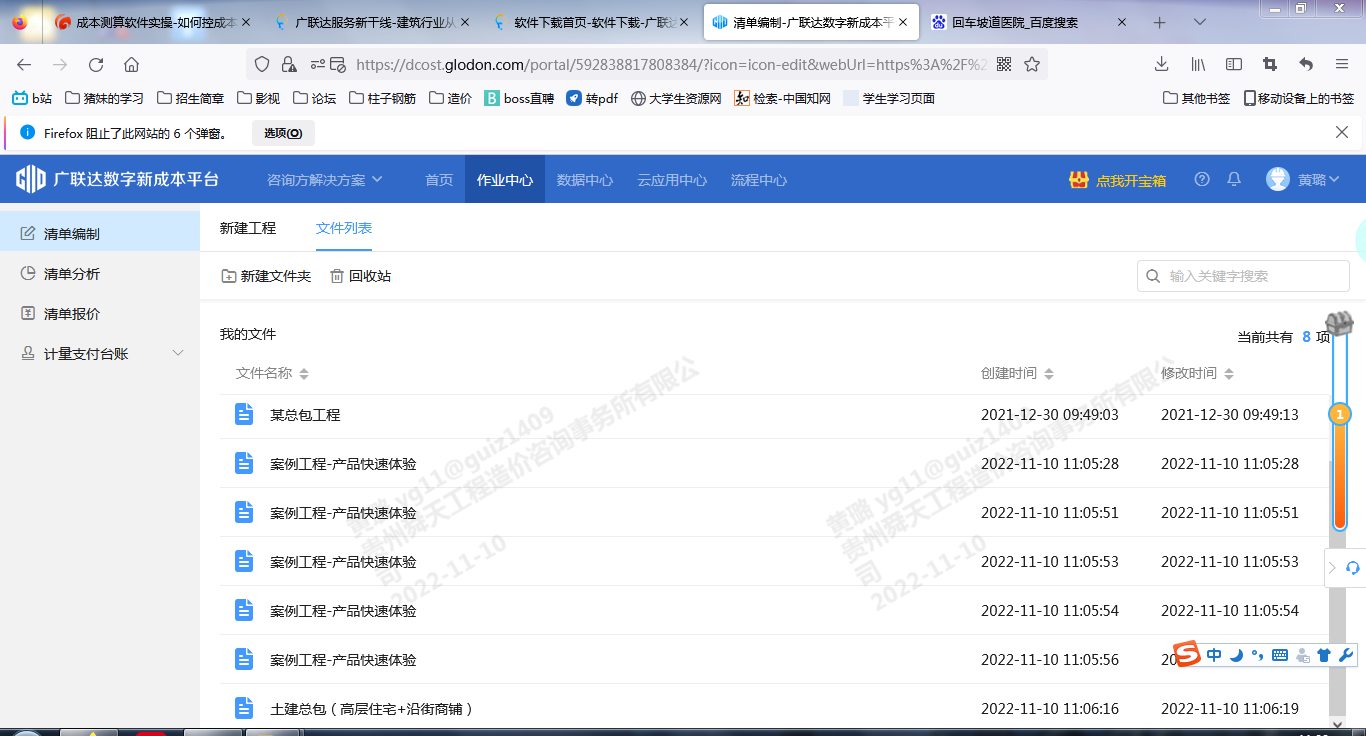Expand the 咨询方解决方案 dropdown
Screen dimensions: 1366x736
[x=324, y=180]
